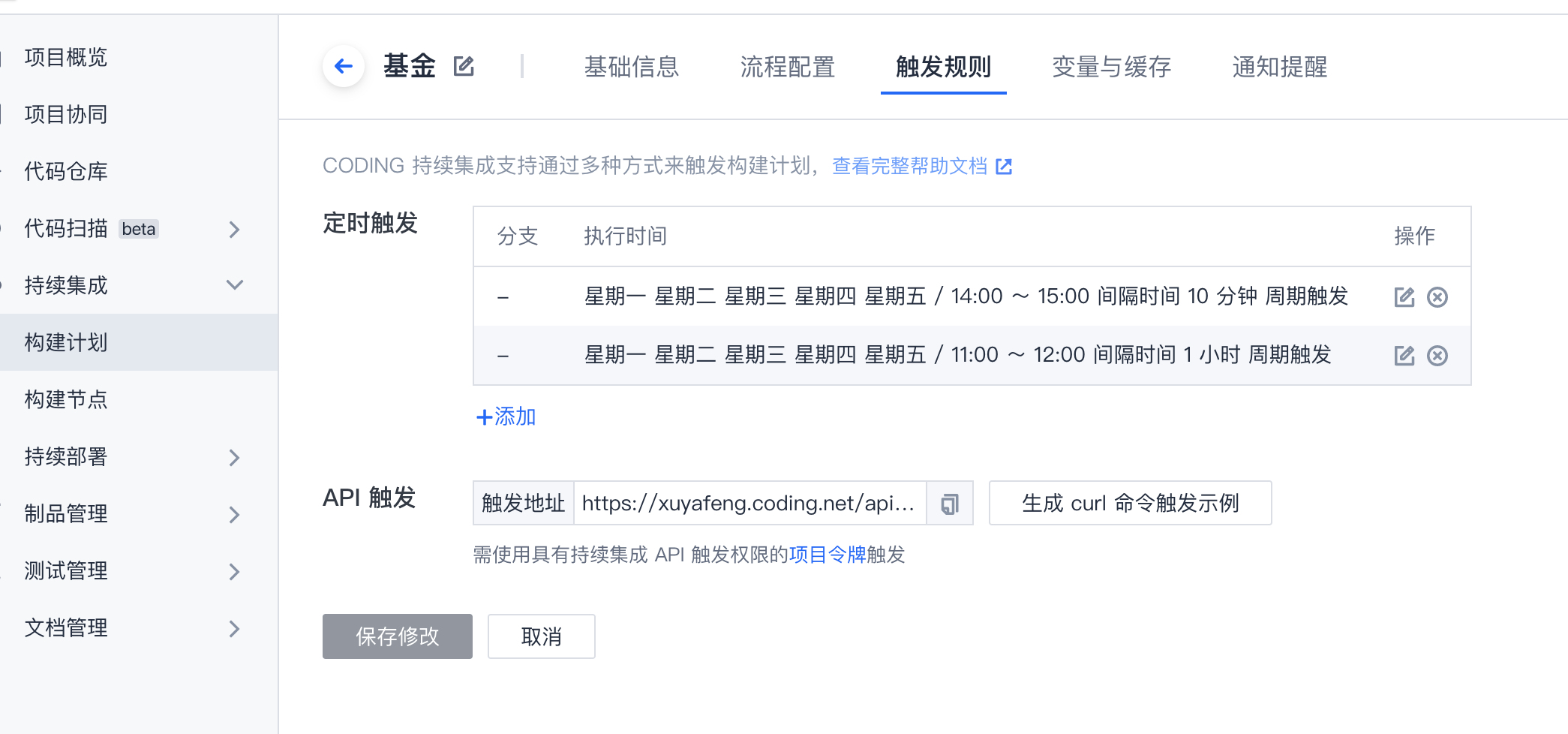Remove the 11:00 ~ 12:00 schedule row
The image size is (1568, 734).
click(x=1437, y=355)
